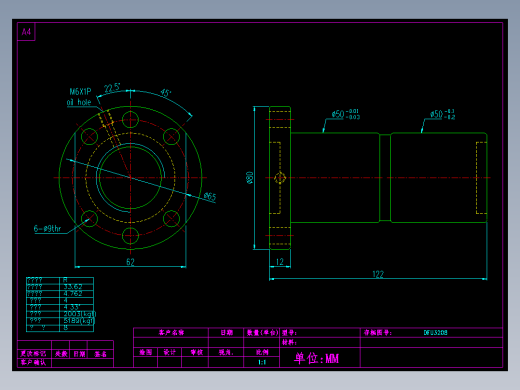Screen dimensions: 520x390
Task: Click the 'oil hole' label
Action: (x=79, y=102)
